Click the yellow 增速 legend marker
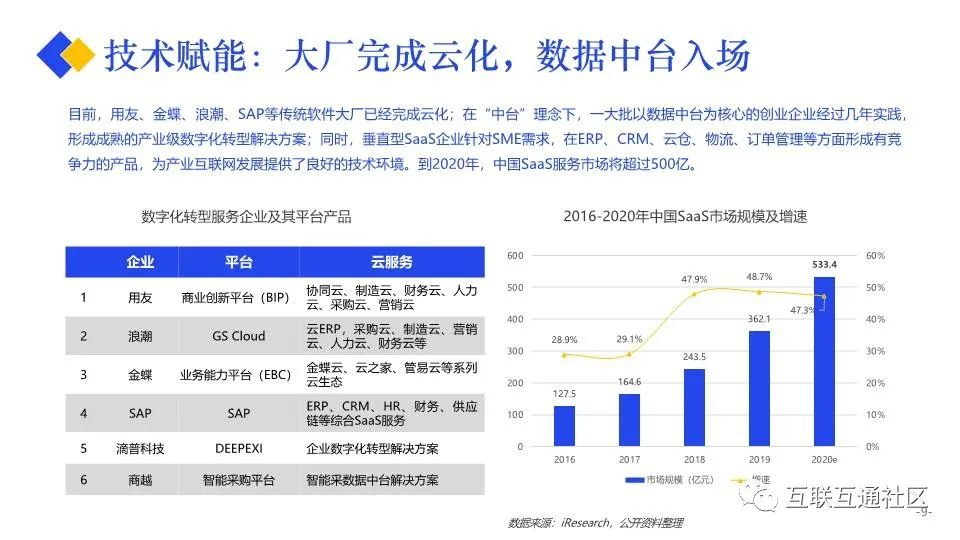 [740, 480]
